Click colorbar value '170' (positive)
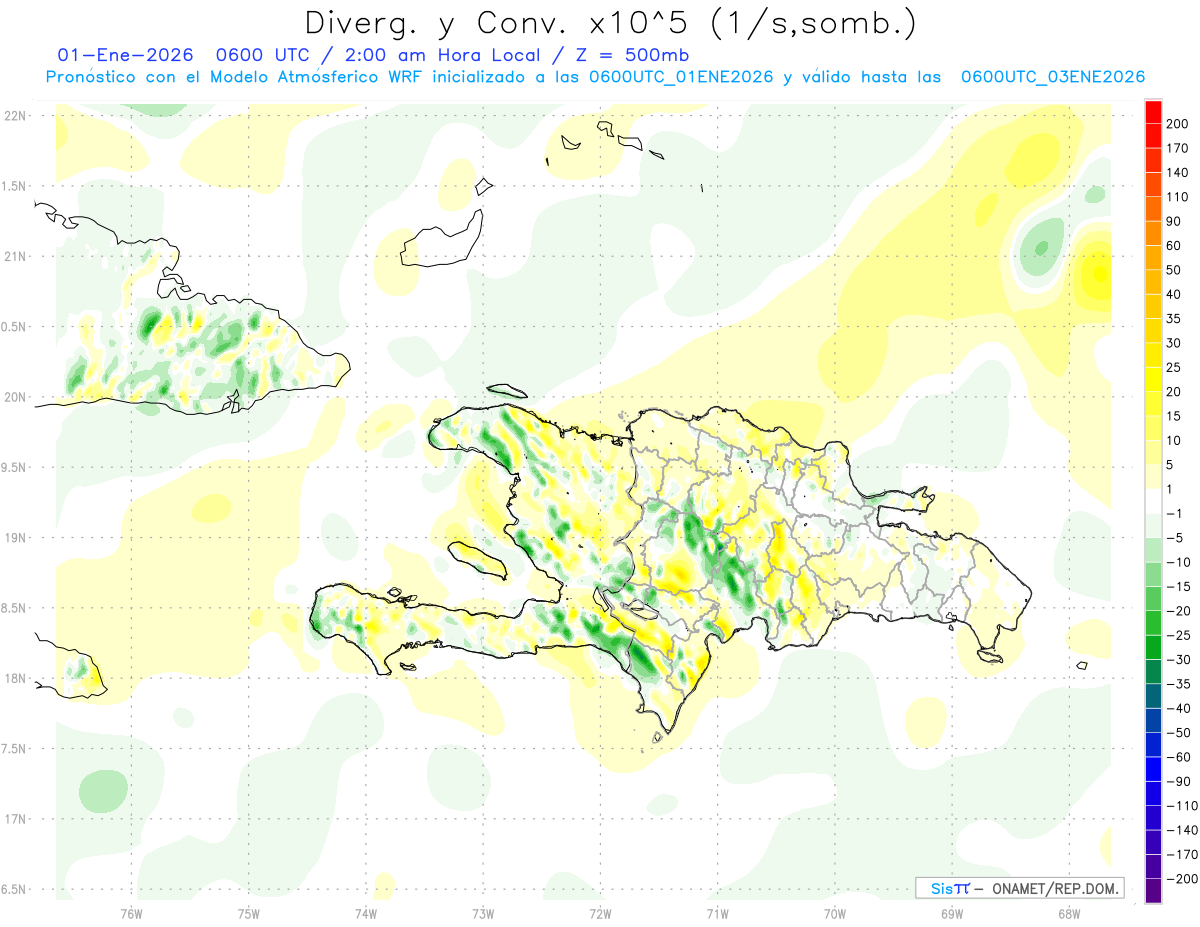 tap(1178, 148)
